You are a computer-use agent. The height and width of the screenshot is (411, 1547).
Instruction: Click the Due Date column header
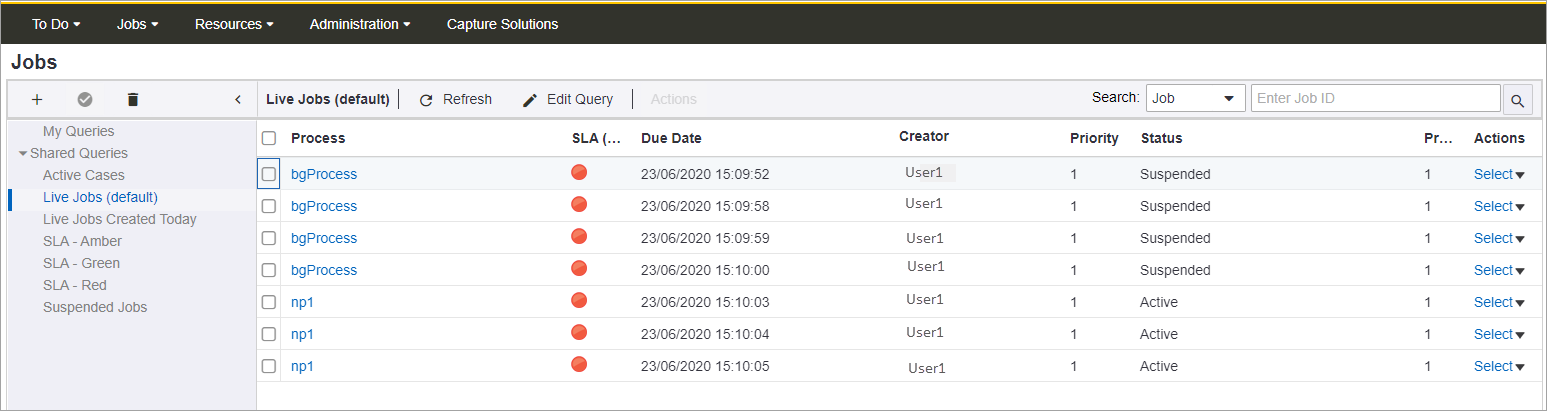(x=671, y=138)
